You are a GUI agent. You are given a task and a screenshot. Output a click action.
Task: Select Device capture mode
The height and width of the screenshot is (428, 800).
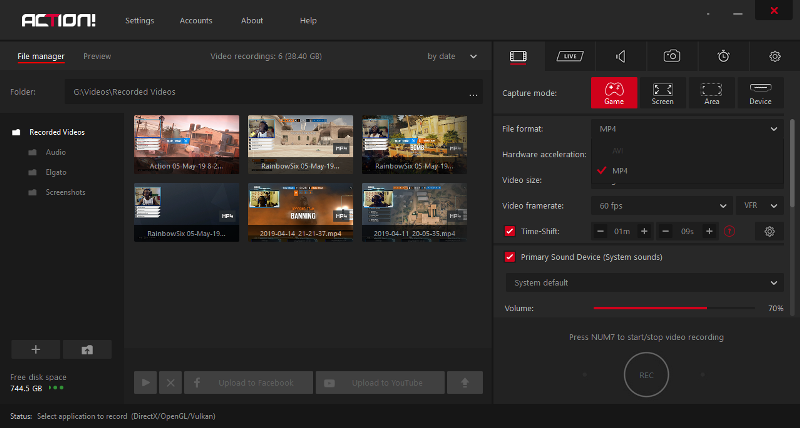coord(760,93)
